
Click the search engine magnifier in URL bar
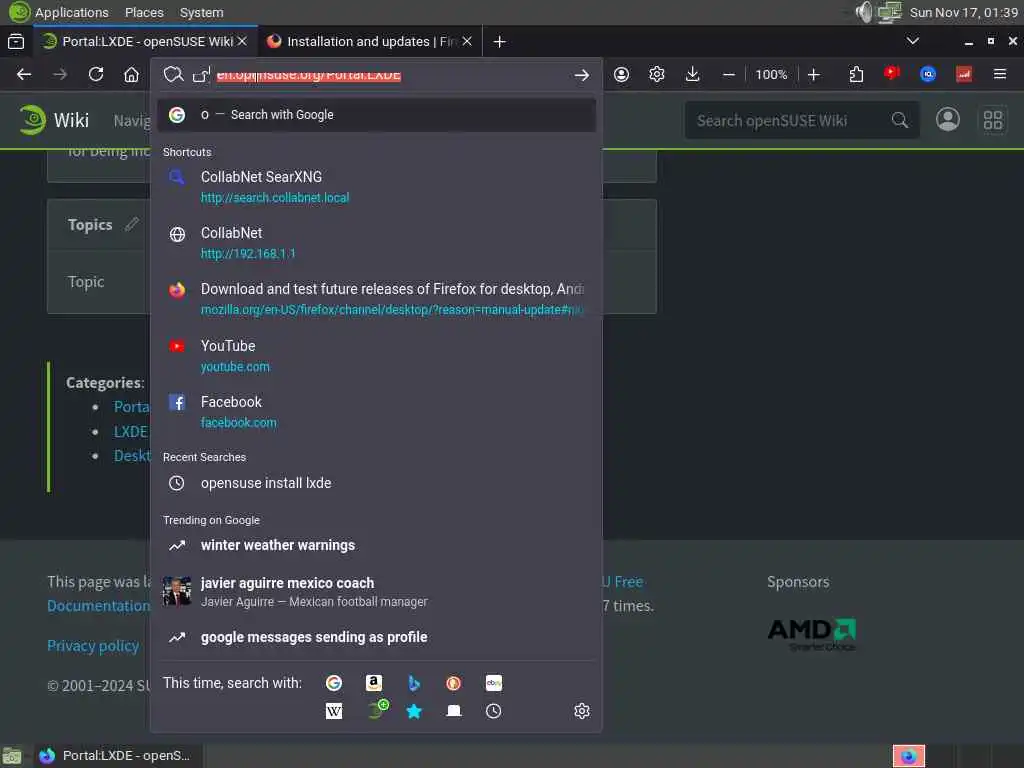[173, 74]
